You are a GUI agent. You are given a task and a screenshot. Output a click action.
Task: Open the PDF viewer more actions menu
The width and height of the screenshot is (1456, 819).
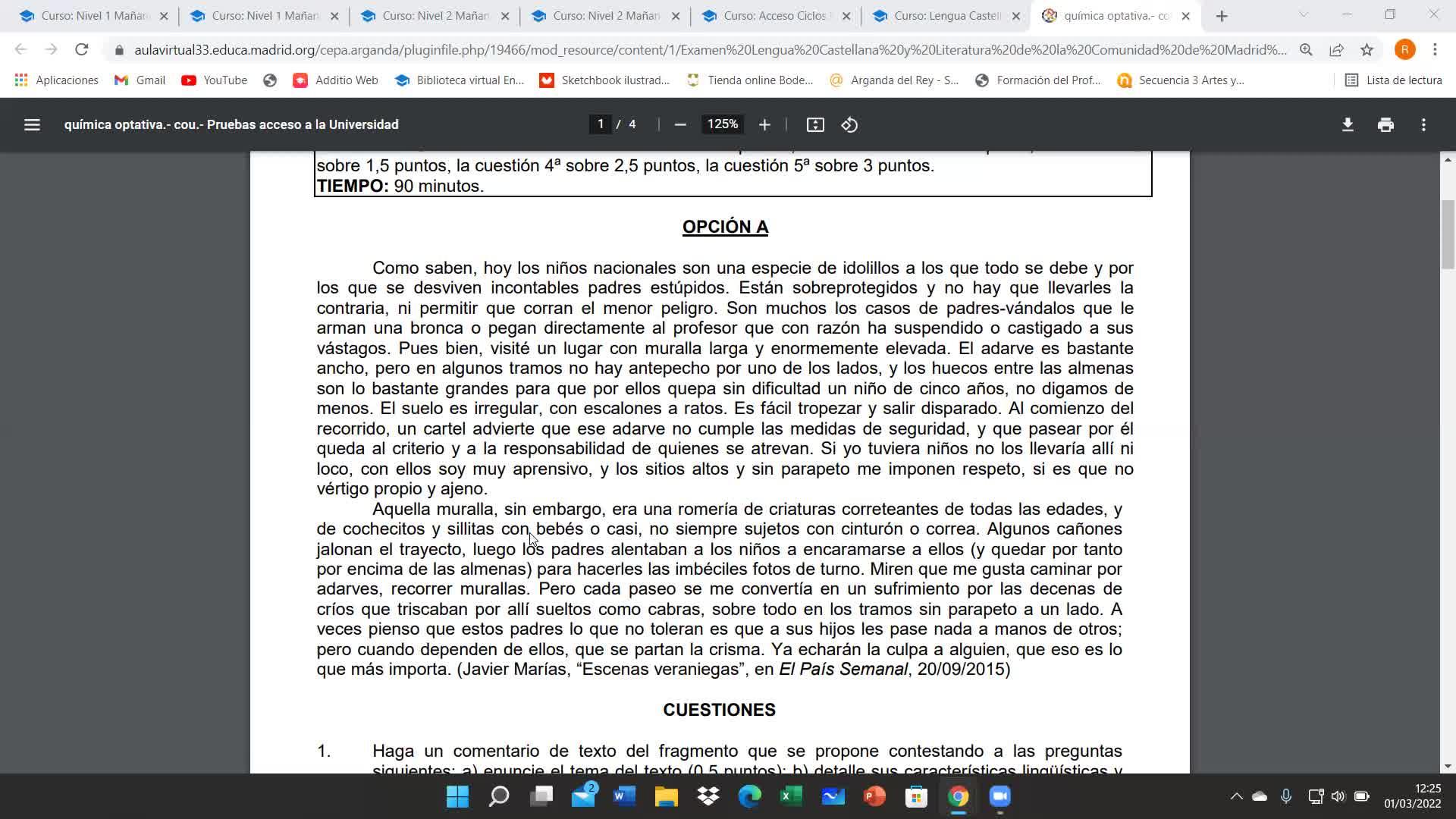pos(1423,124)
